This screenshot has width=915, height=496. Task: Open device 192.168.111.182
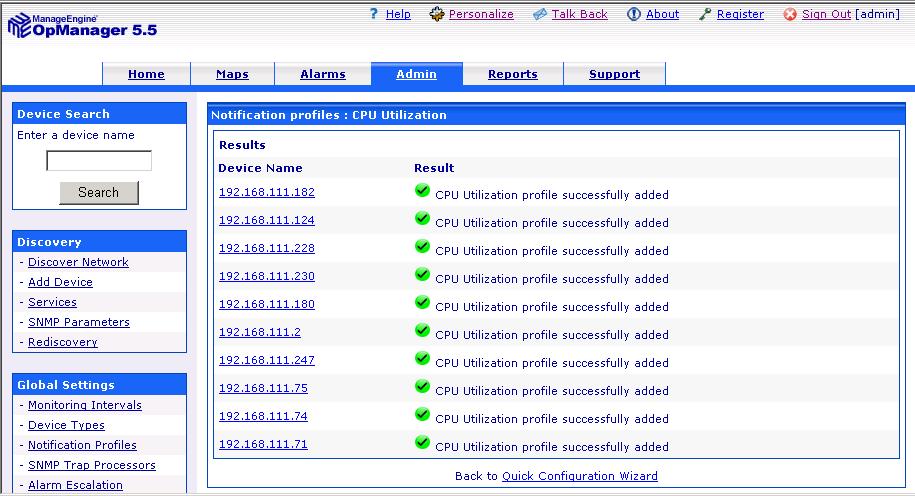click(x=267, y=192)
